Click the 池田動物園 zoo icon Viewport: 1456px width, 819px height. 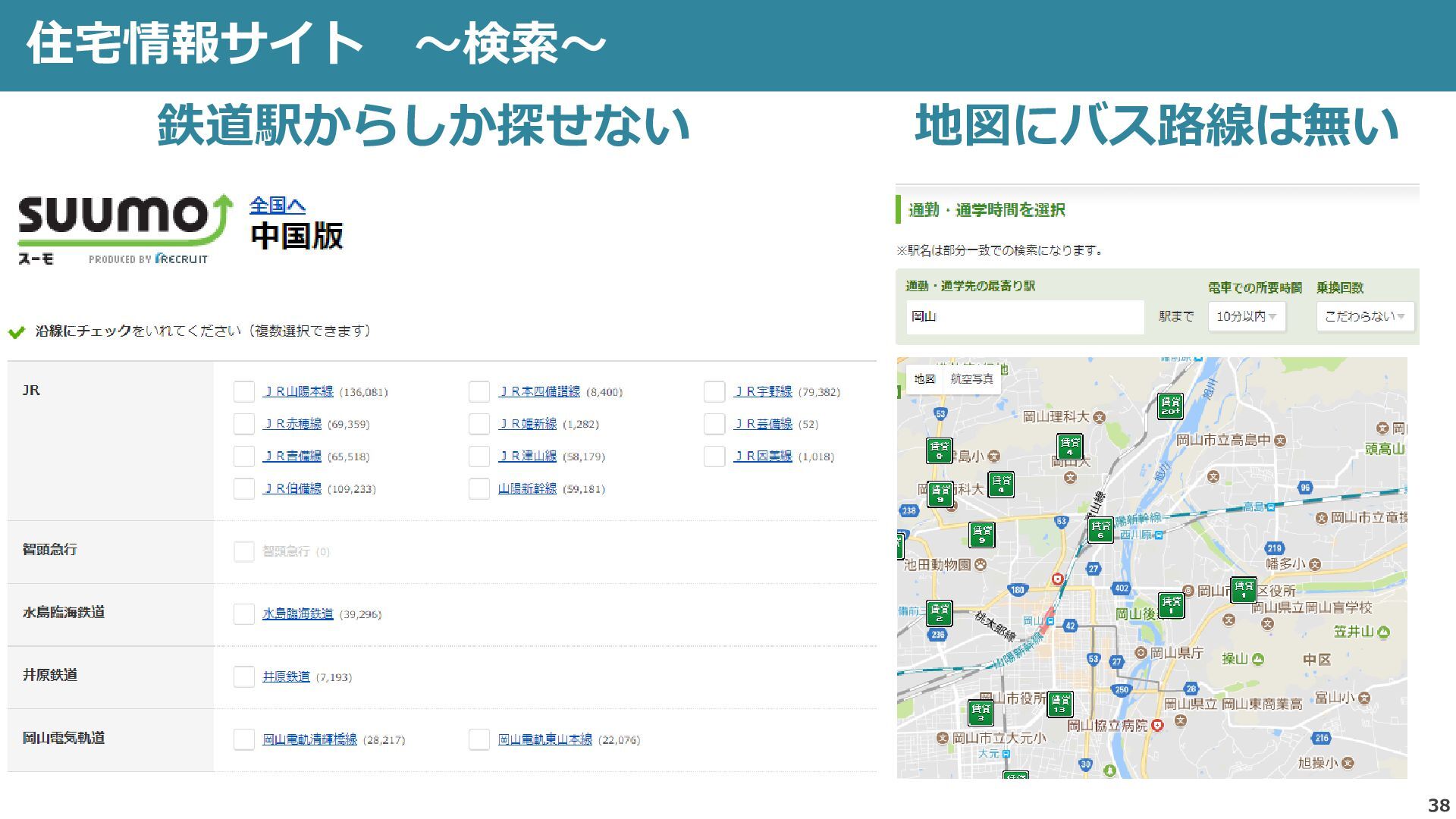981,564
